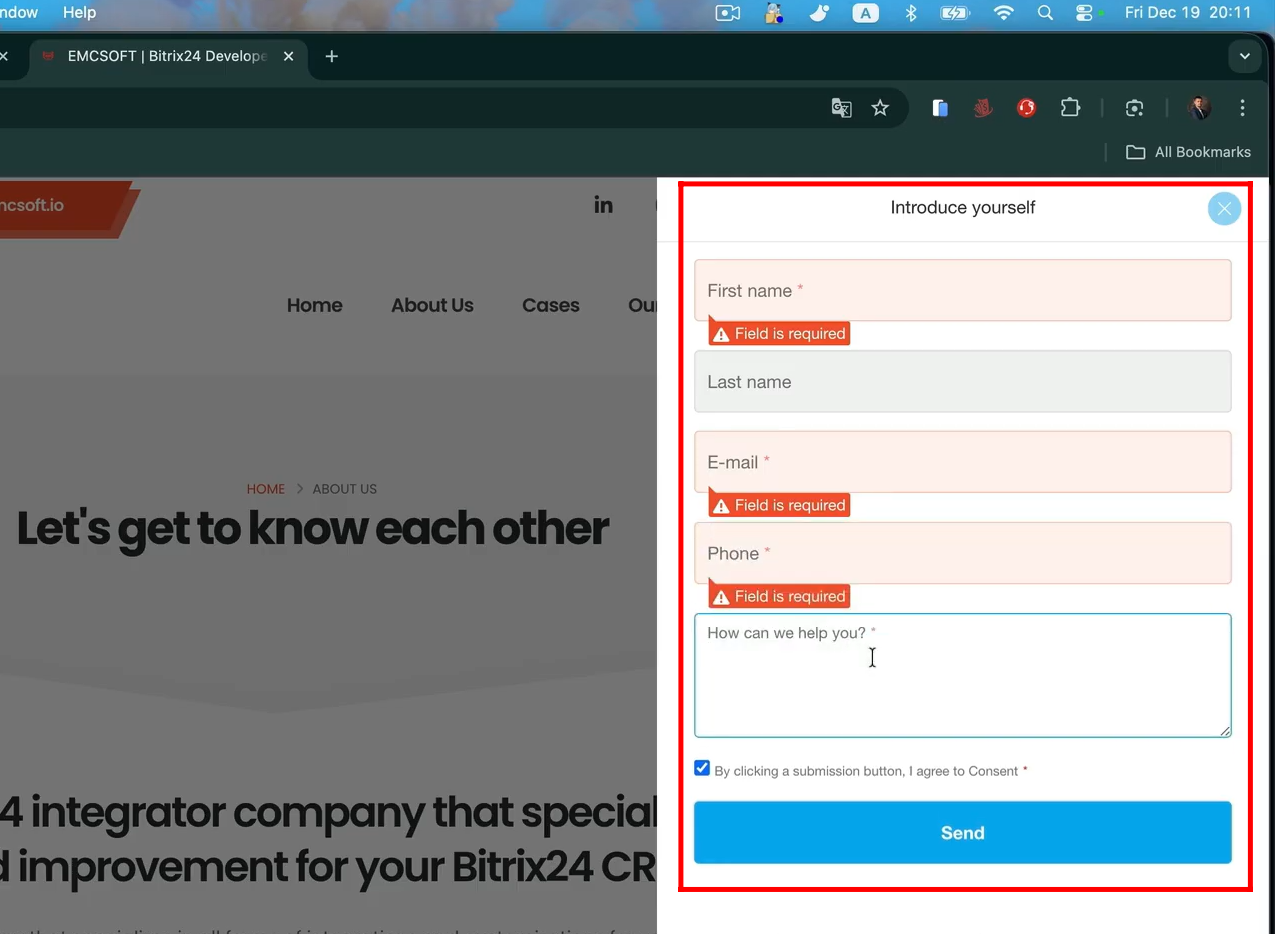Open Chrome three-dot menu
Screen dimensions: 1275x934
1242,108
